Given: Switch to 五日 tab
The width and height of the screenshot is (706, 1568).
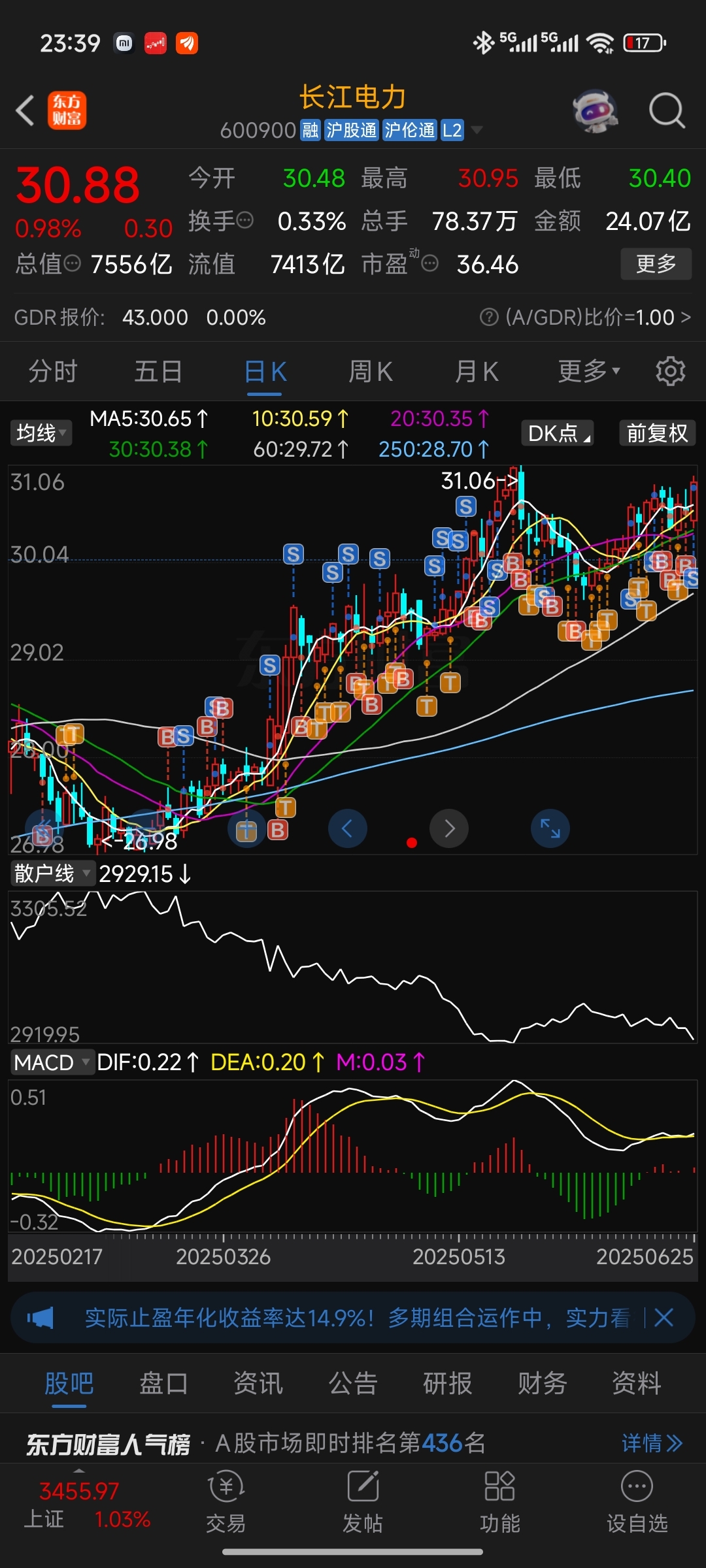Looking at the screenshot, I should pyautogui.click(x=158, y=372).
